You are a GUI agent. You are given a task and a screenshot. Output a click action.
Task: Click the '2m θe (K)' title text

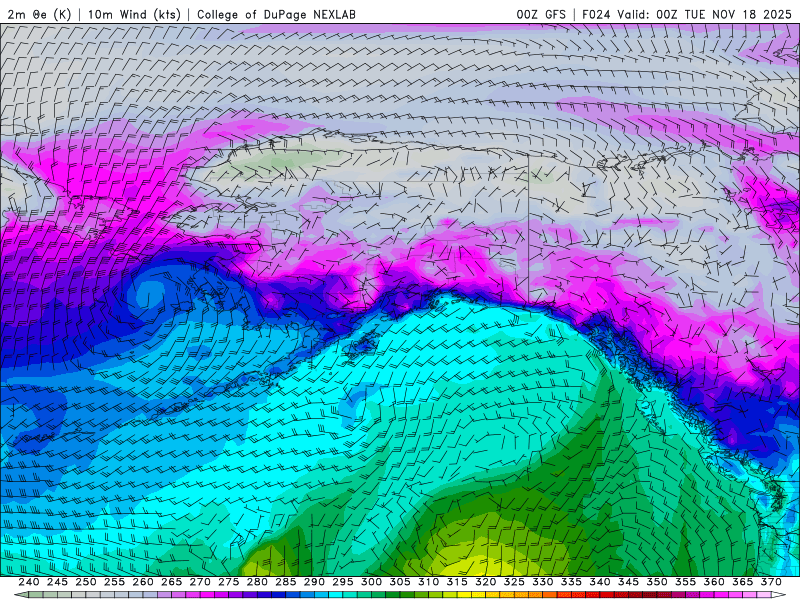click(x=39, y=14)
